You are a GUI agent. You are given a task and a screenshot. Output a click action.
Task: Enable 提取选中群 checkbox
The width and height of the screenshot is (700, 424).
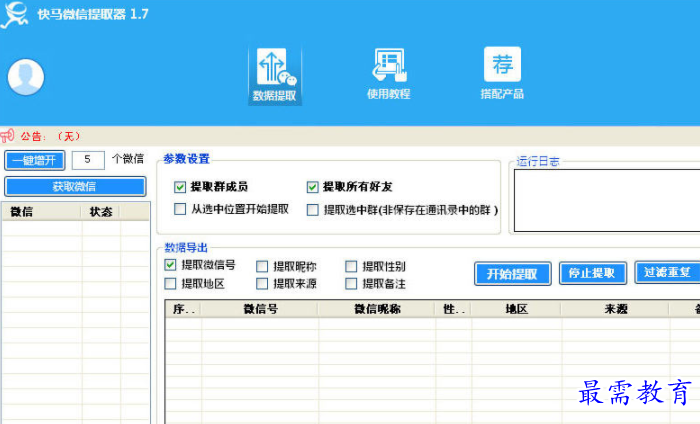[312, 210]
